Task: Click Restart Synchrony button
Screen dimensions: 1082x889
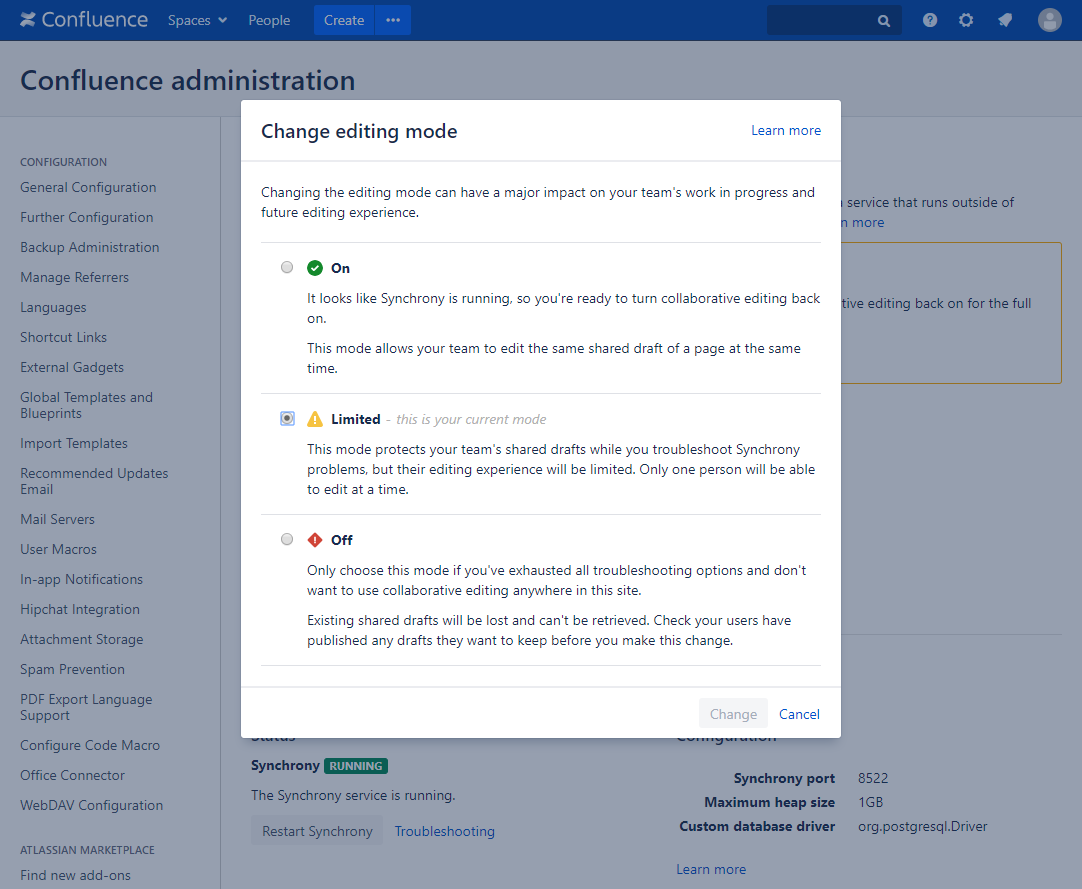Action: [x=317, y=831]
